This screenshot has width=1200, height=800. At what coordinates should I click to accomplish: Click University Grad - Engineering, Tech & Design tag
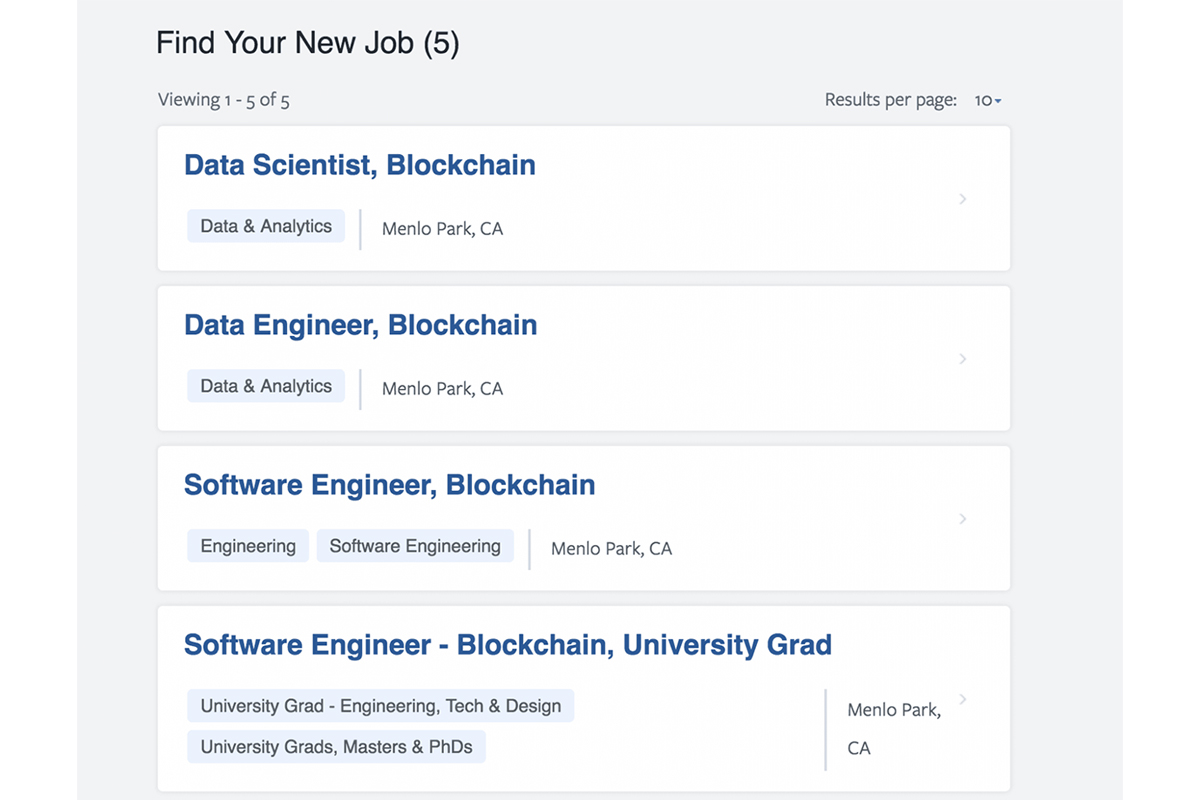click(380, 706)
